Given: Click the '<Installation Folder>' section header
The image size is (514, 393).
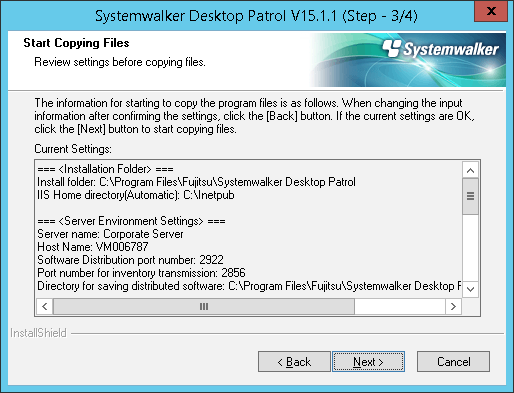Looking at the screenshot, I should (x=105, y=169).
